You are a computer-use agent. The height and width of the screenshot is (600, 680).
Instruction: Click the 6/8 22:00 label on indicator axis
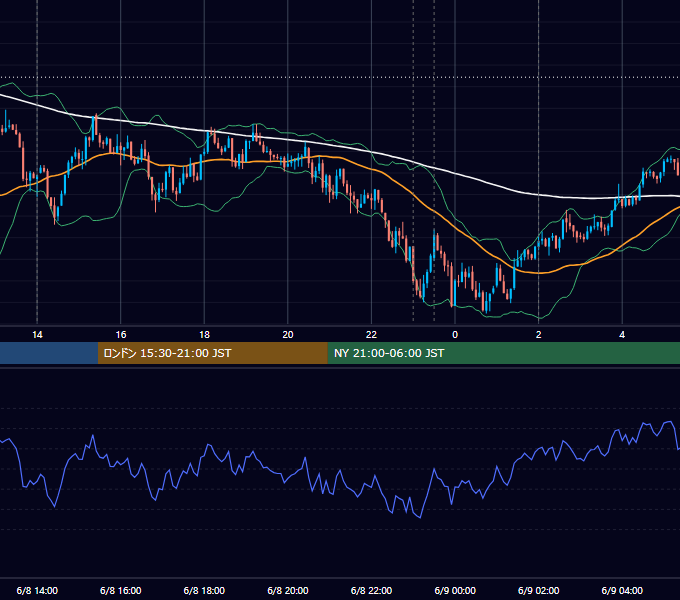coord(371,590)
